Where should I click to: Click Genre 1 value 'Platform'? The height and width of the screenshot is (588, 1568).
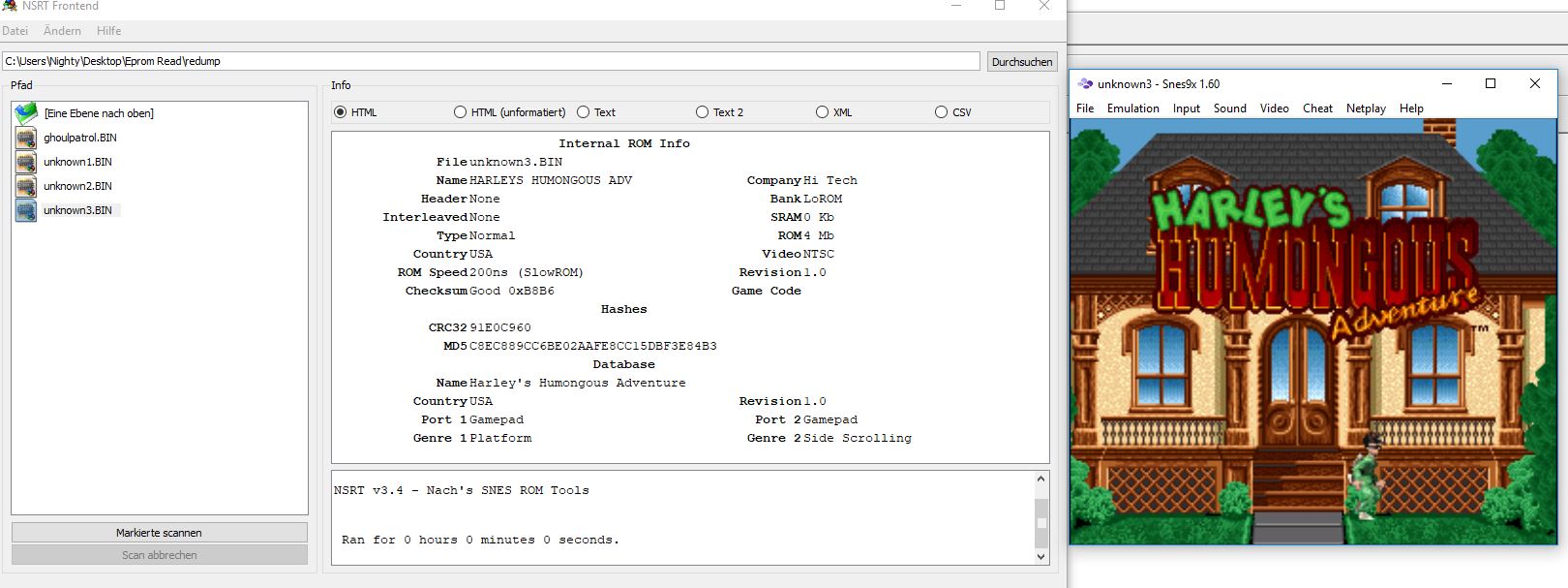[x=500, y=438]
